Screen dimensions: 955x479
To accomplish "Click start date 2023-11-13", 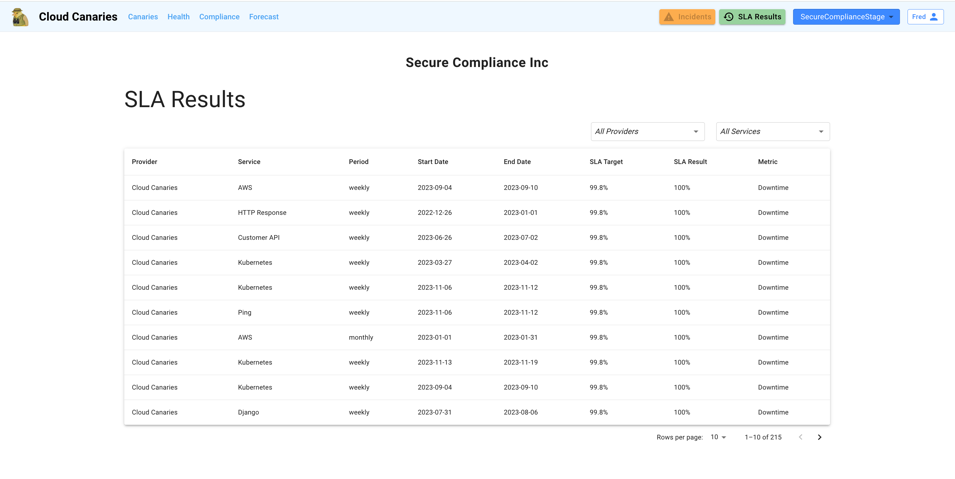I will pos(435,363).
